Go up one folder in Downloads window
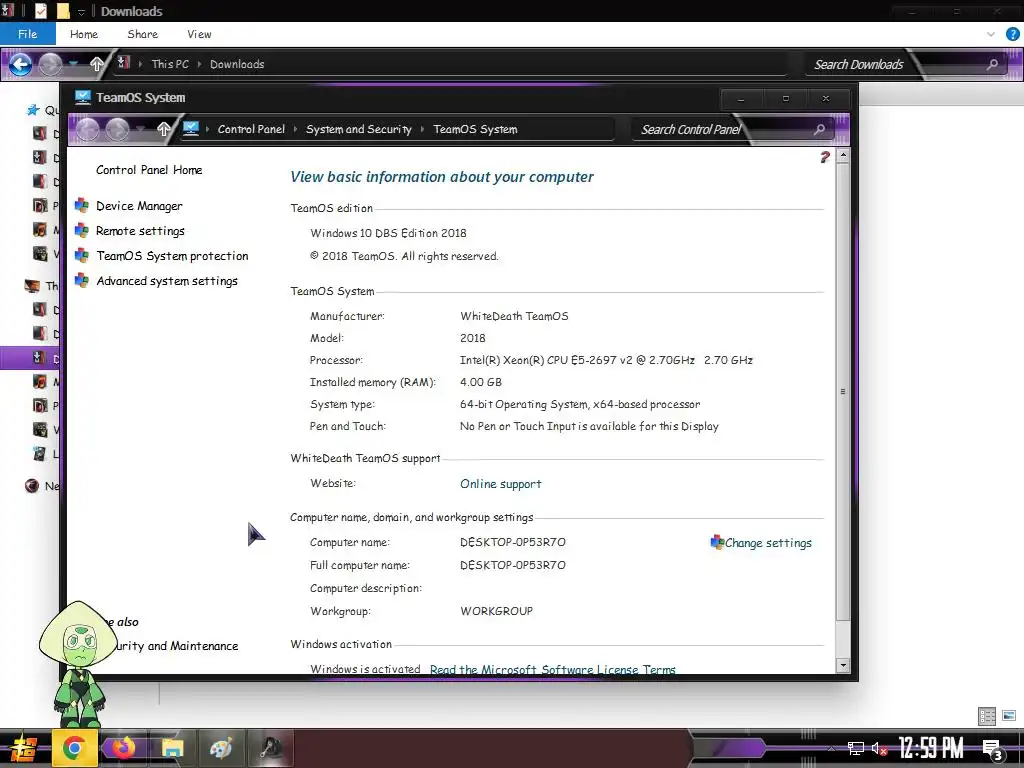1024x768 pixels. pyautogui.click(x=97, y=63)
